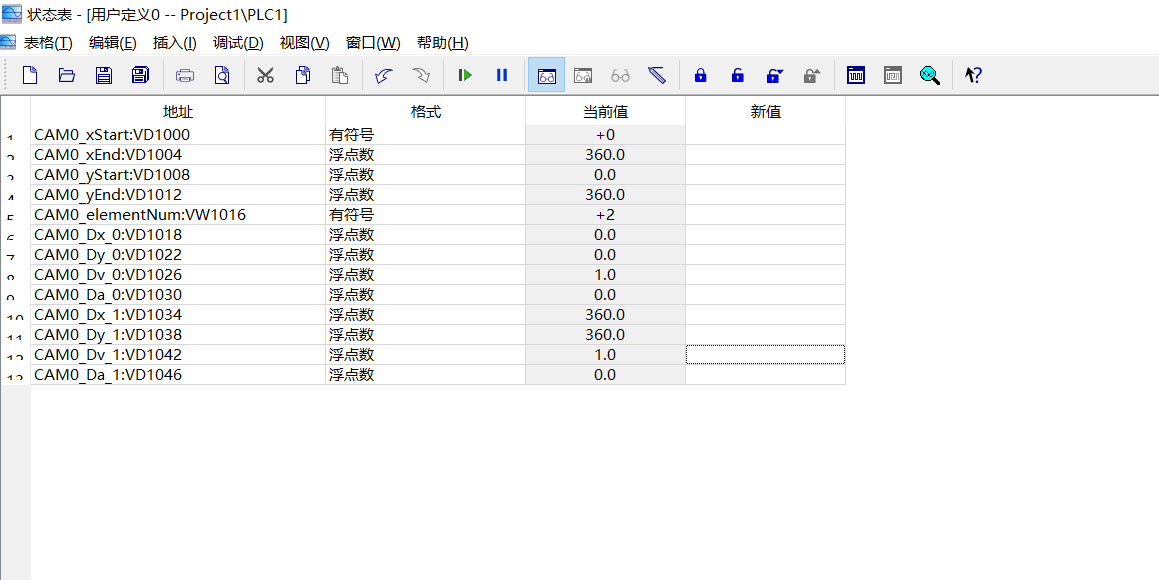The width and height of the screenshot is (1159, 580).
Task: Open the 插入(I) menu
Action: (174, 43)
